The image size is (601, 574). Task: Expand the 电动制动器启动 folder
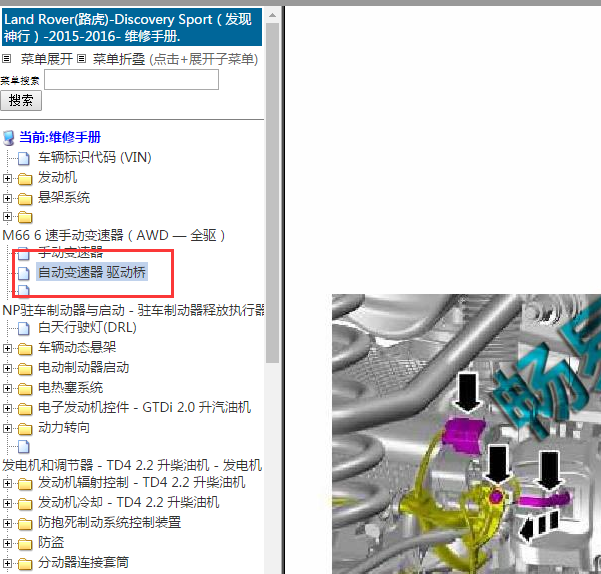7,368
